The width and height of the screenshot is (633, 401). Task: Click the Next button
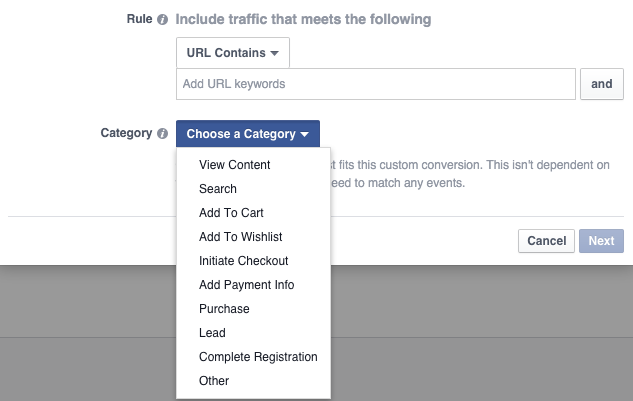point(601,241)
